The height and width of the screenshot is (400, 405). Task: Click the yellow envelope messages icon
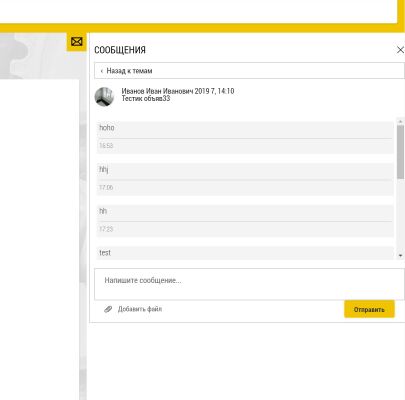pyautogui.click(x=77, y=42)
